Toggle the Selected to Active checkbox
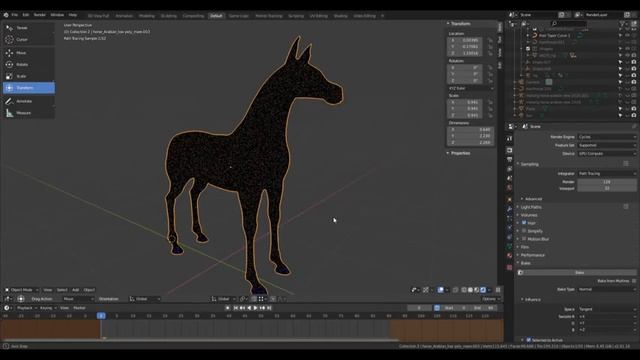The image size is (640, 360). pyautogui.click(x=529, y=340)
